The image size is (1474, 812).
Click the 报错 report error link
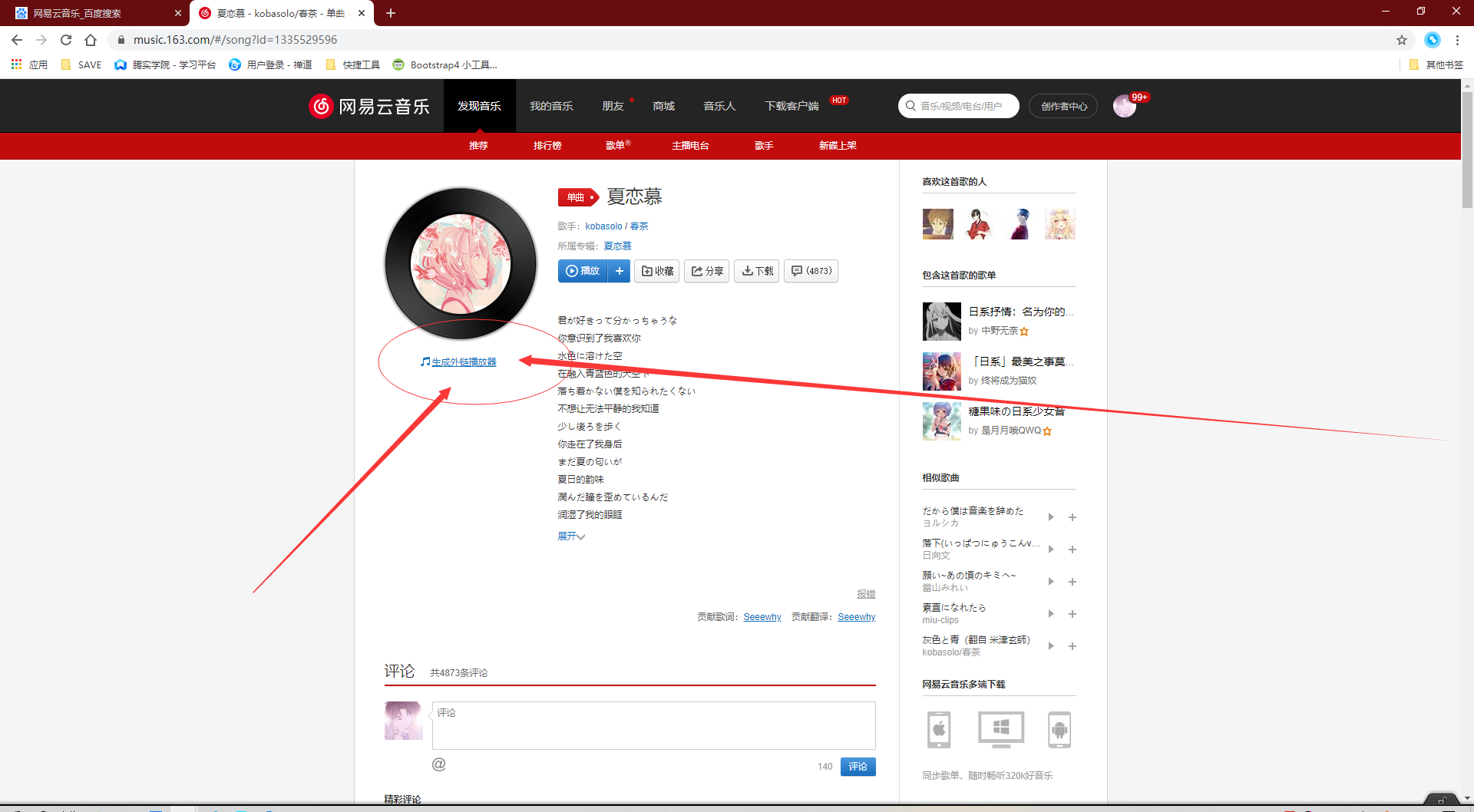tap(866, 594)
